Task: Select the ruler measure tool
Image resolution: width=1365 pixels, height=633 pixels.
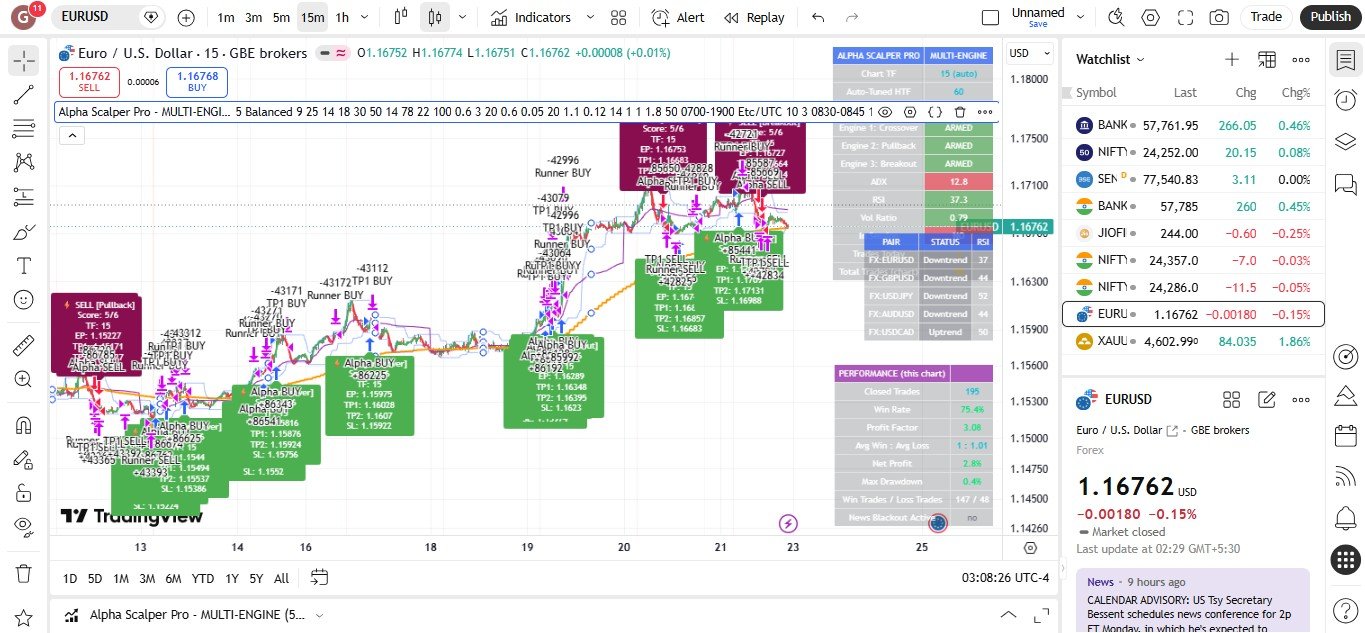Action: 24,346
